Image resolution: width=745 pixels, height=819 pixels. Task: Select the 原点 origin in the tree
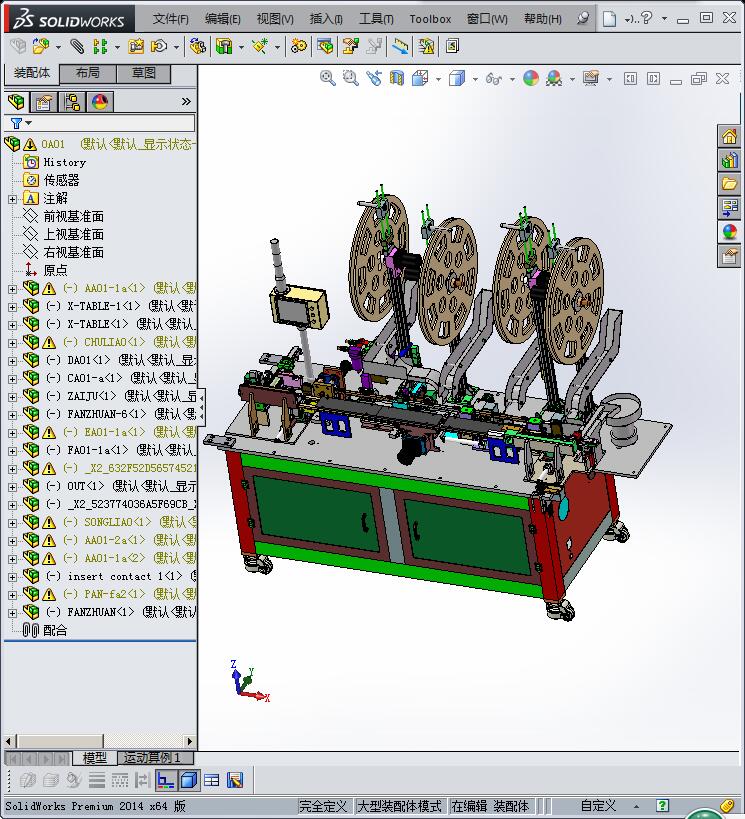[55, 271]
